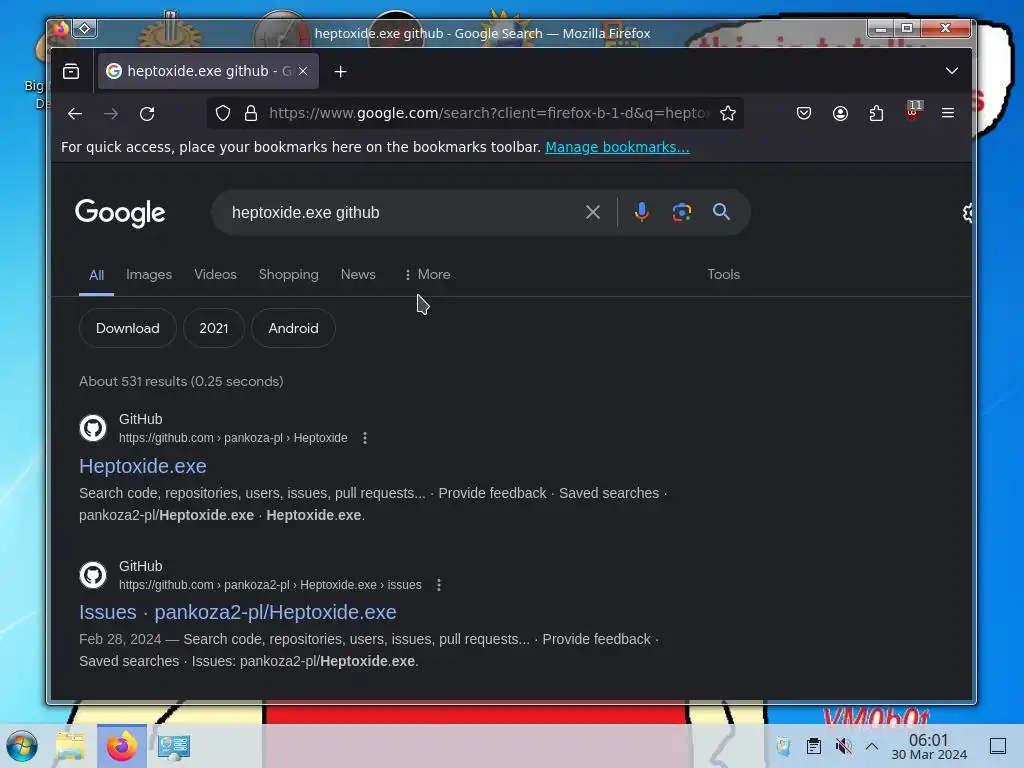This screenshot has width=1024, height=768.
Task: Switch to the Shopping tab
Action: [289, 275]
